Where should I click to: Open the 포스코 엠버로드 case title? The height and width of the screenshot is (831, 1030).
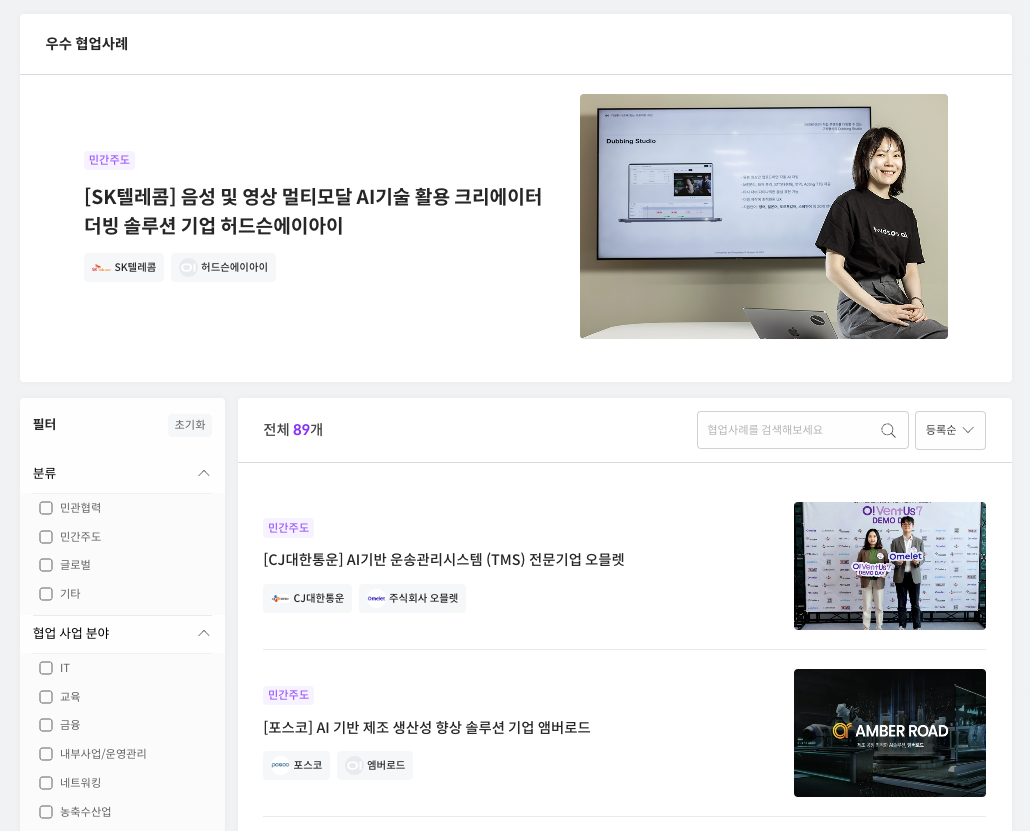pos(426,727)
